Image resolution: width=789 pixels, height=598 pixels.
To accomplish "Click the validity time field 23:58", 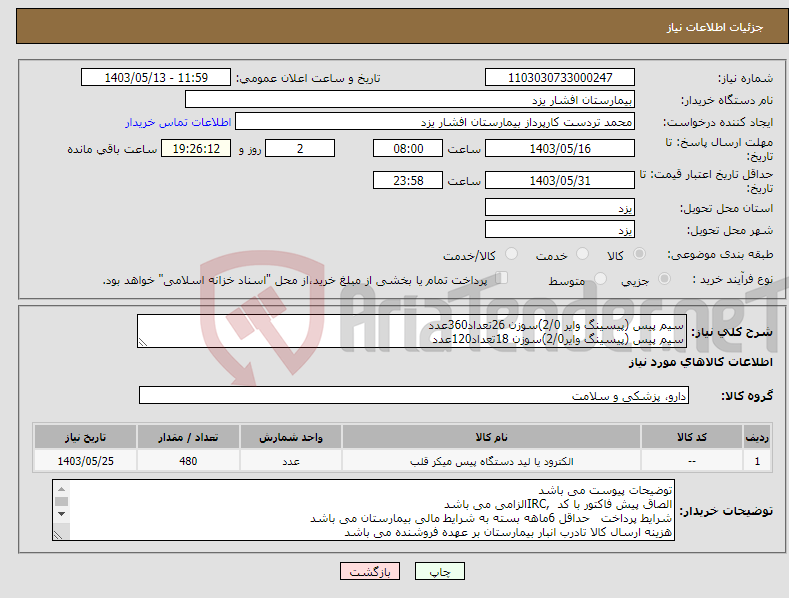I will (408, 180).
